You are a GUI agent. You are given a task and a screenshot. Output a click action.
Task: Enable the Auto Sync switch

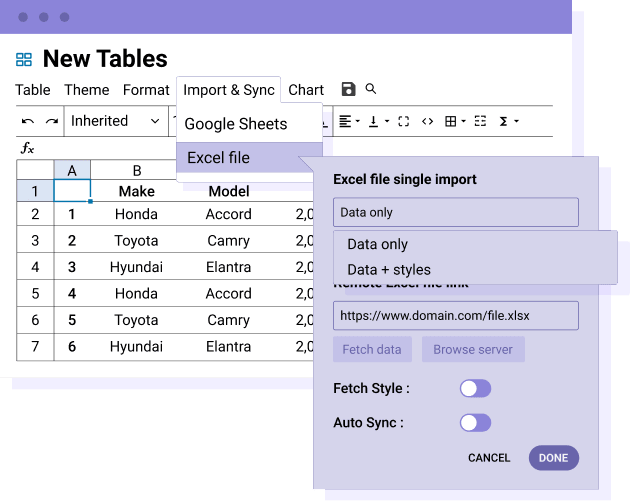pyautogui.click(x=475, y=423)
